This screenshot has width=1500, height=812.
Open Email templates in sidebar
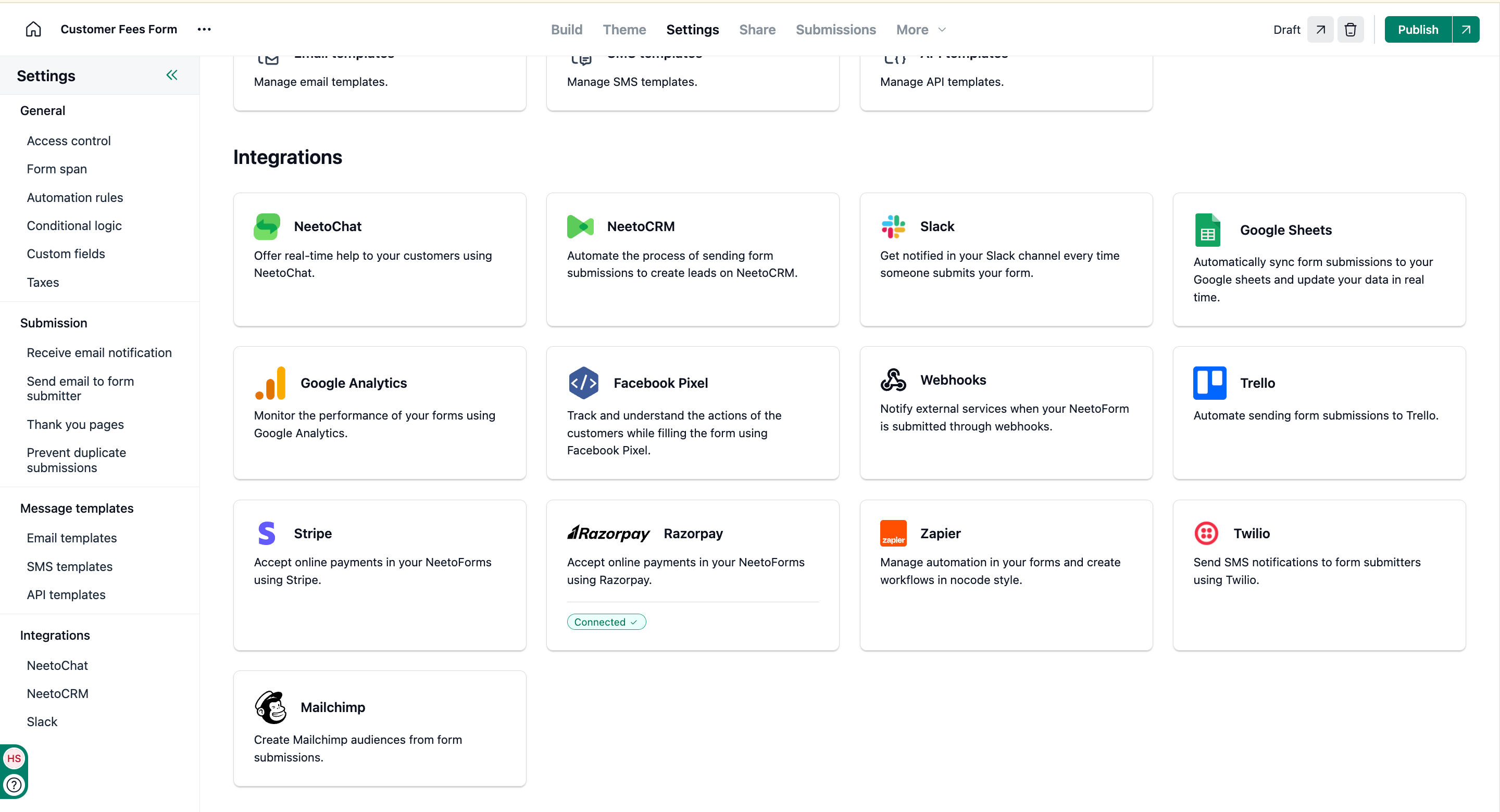(x=71, y=538)
